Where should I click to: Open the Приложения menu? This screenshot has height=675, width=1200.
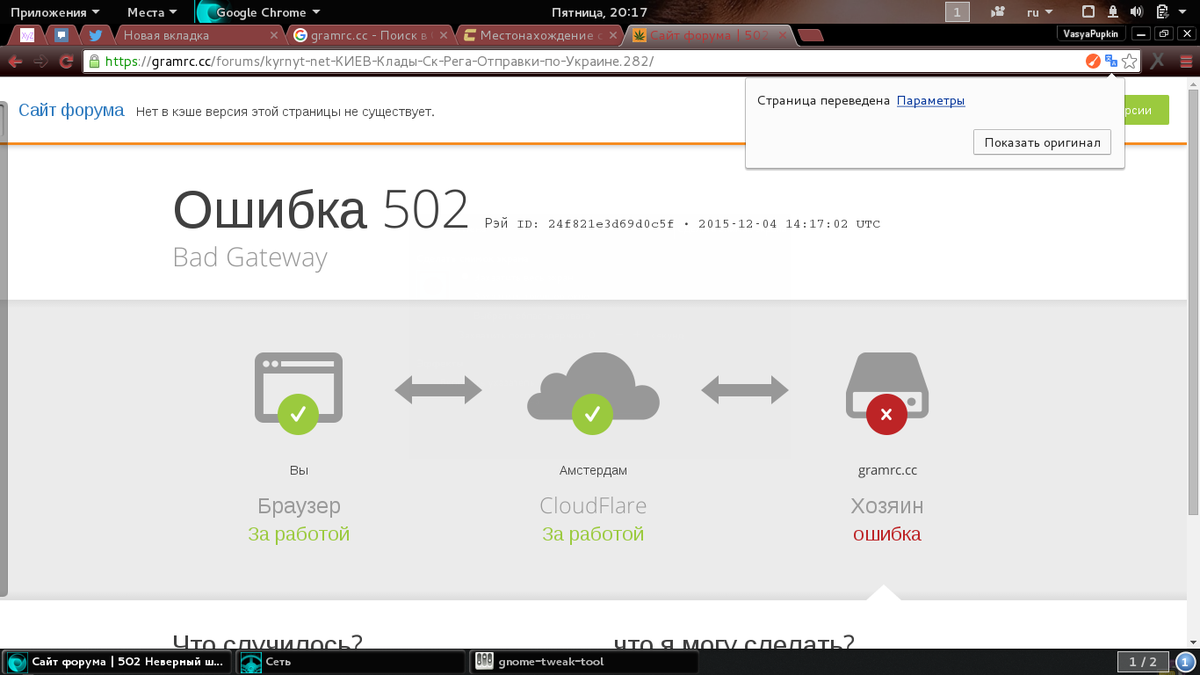tap(55, 12)
